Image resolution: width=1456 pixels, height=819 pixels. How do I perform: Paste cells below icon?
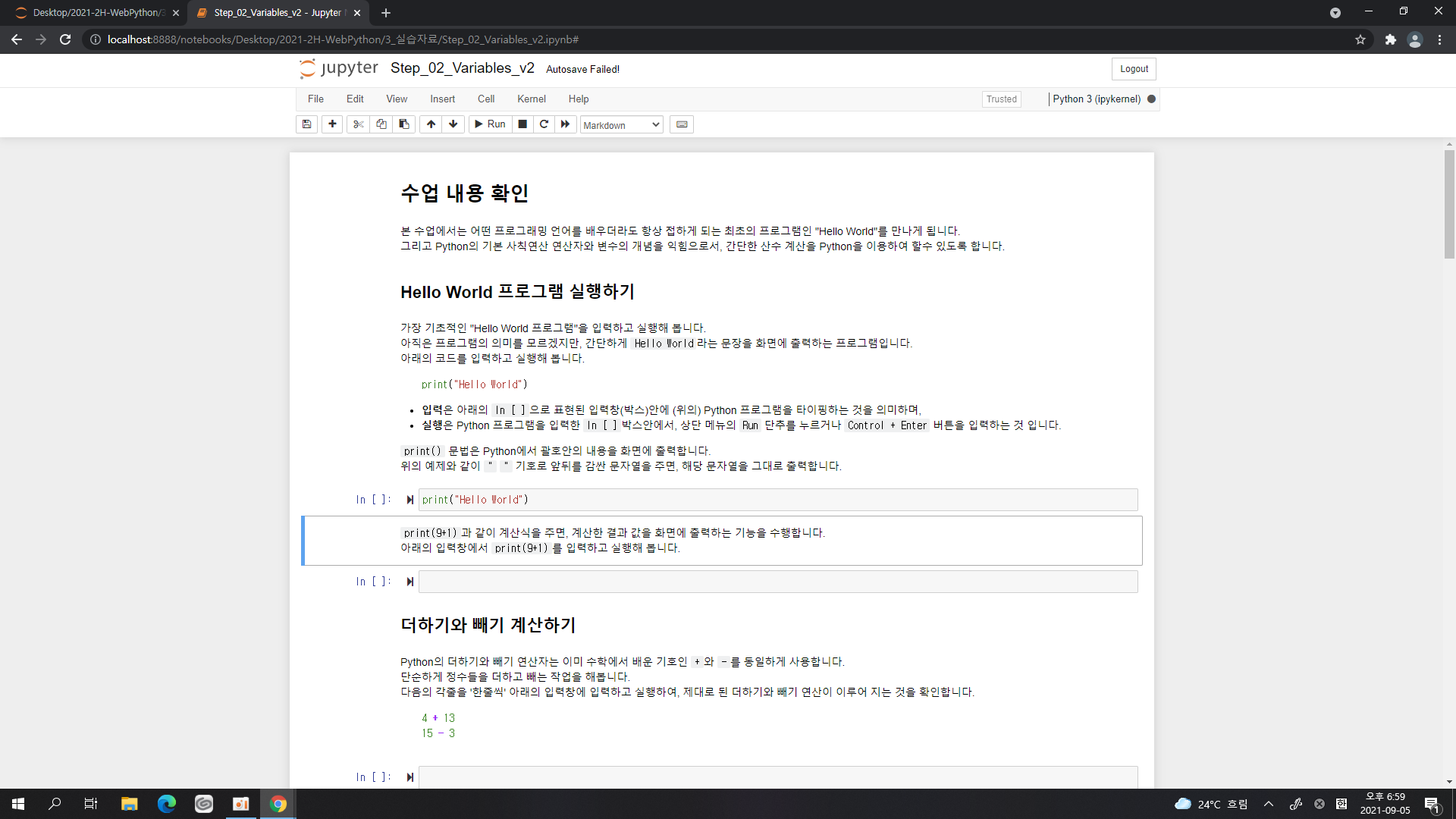pyautogui.click(x=404, y=124)
